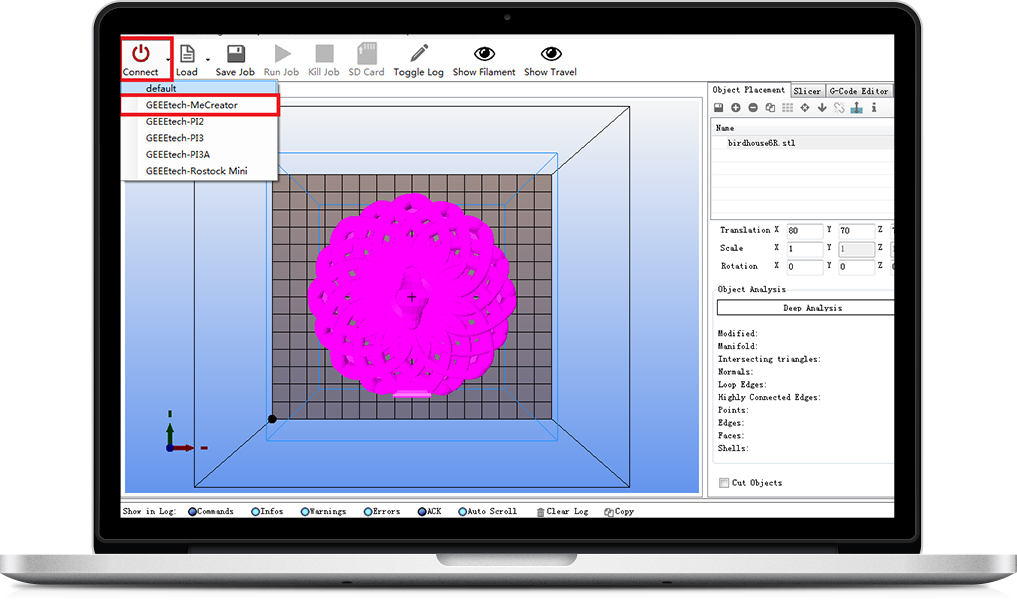The height and width of the screenshot is (601, 1017).
Task: Toggle Show Travel eye
Action: coord(551,53)
